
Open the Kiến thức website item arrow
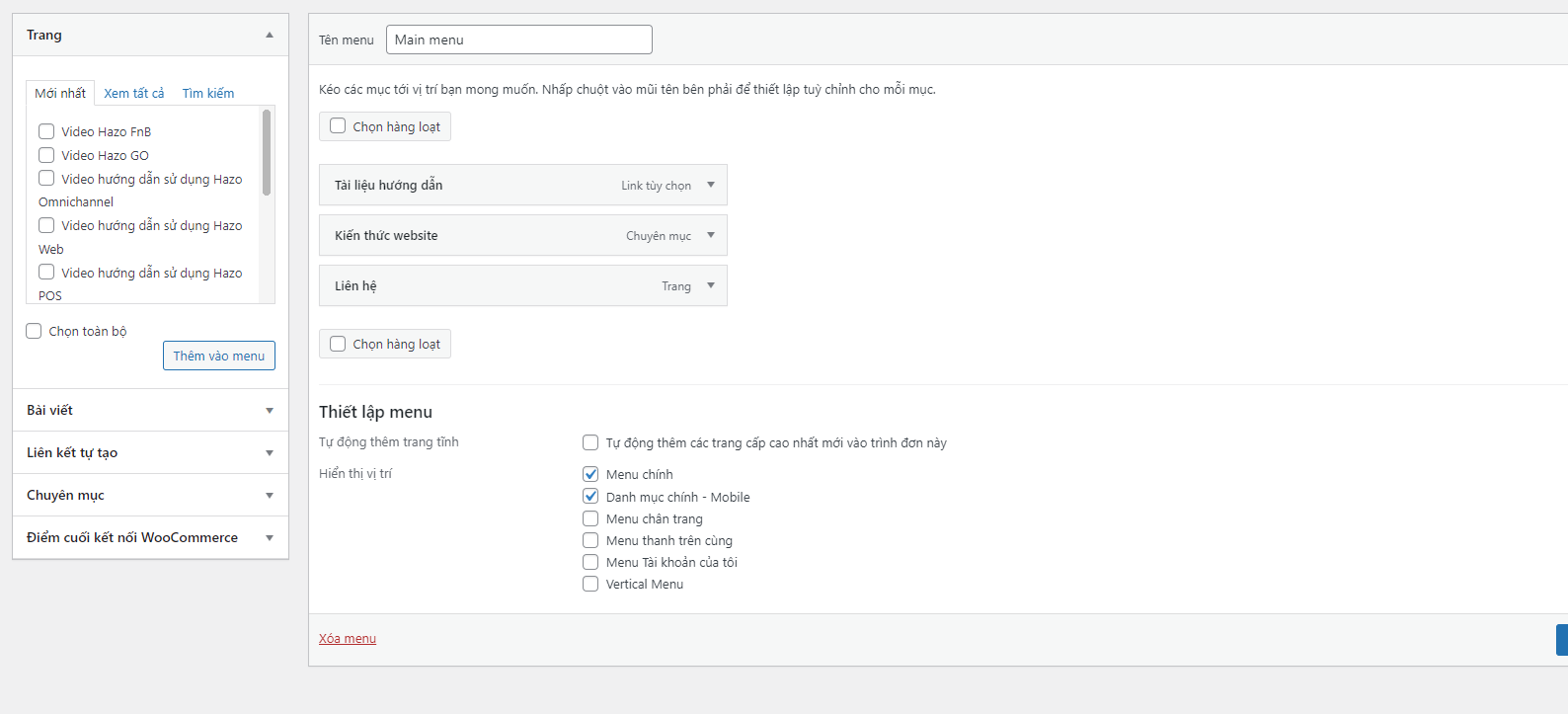(711, 235)
